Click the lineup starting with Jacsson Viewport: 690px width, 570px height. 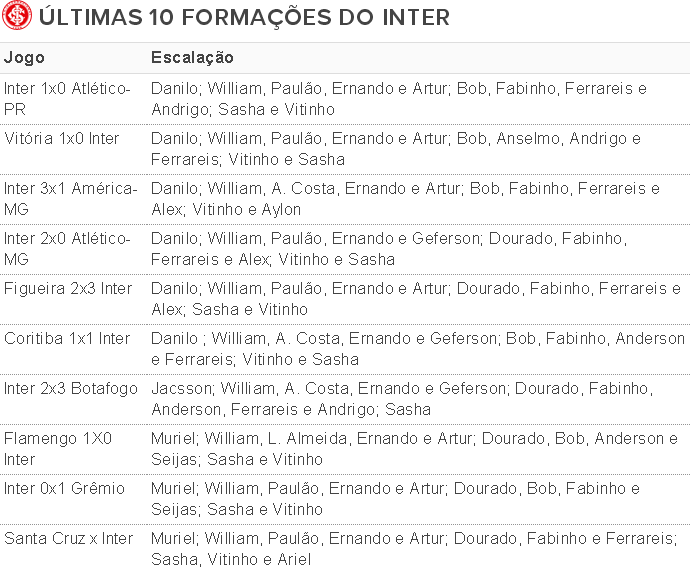(402, 399)
